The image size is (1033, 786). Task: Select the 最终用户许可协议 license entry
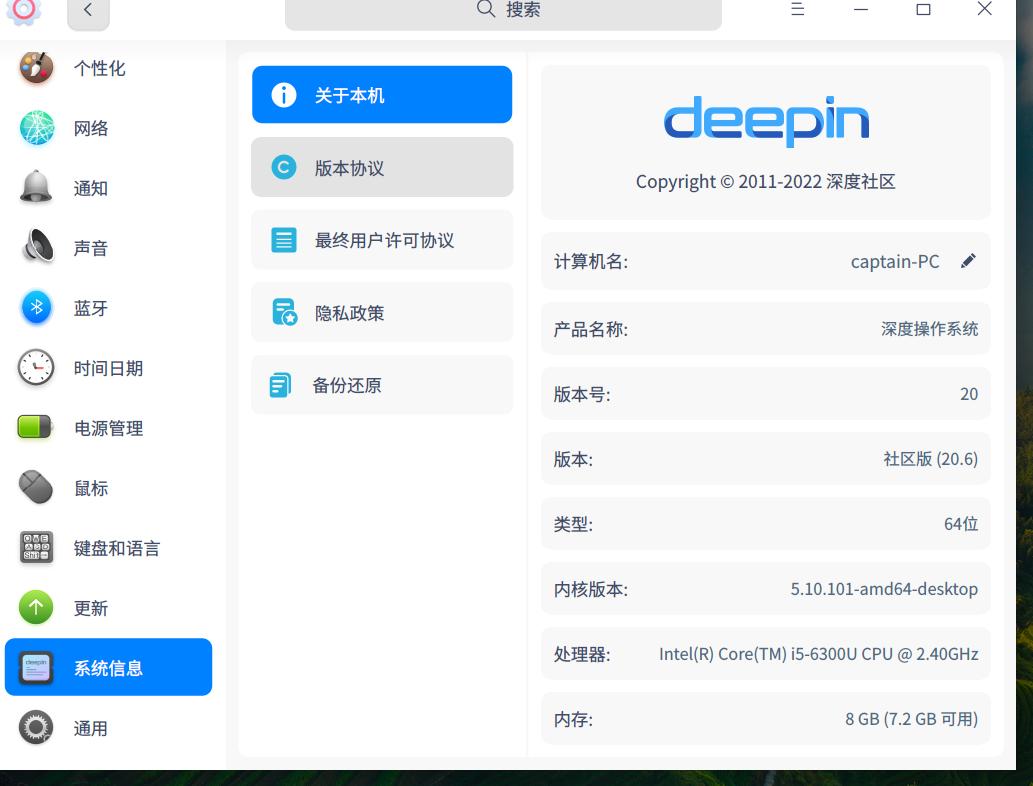pos(381,240)
